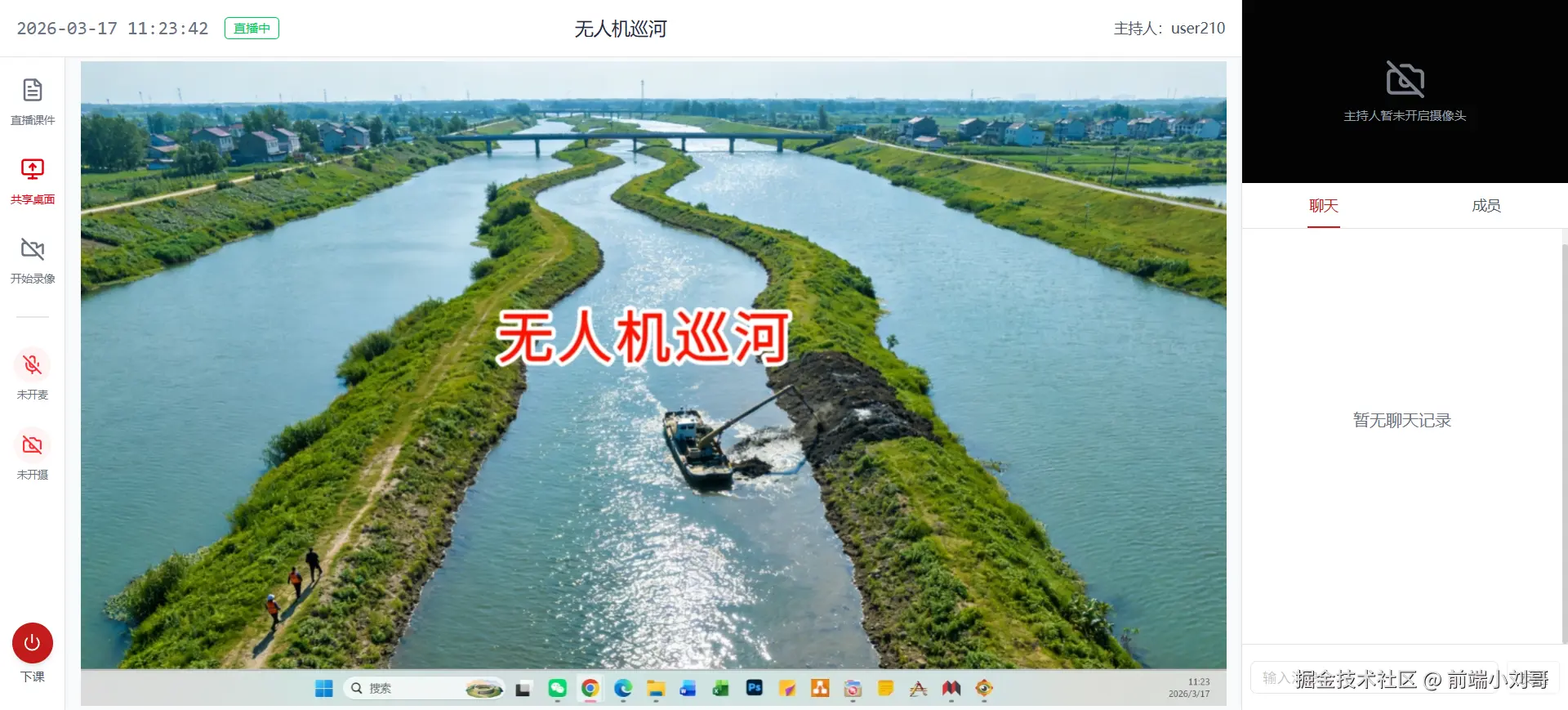The width and height of the screenshot is (1568, 710).
Task: End the class with 下课 power button
Action: tap(33, 643)
